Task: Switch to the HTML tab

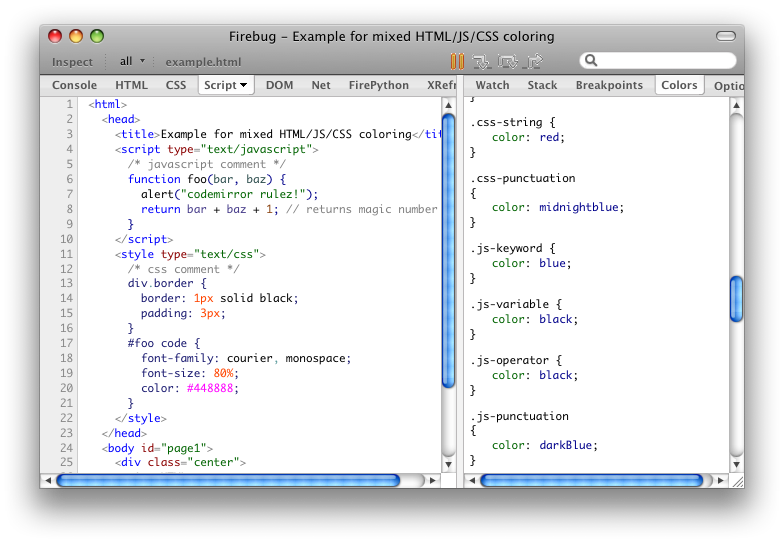Action: (x=132, y=85)
